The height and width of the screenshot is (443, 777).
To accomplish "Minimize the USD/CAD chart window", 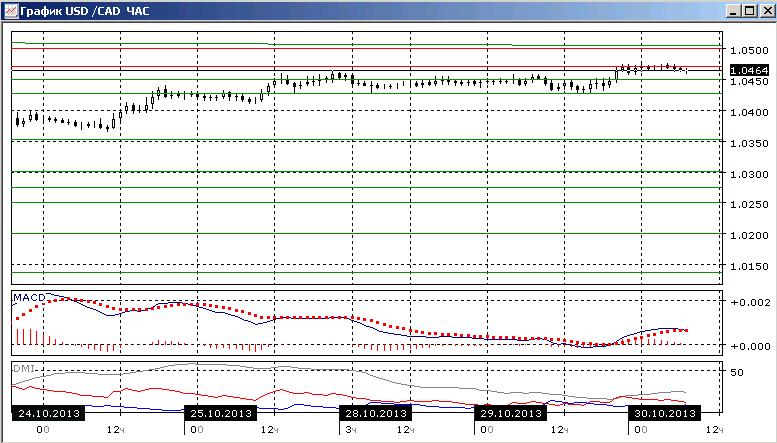I will 734,11.
